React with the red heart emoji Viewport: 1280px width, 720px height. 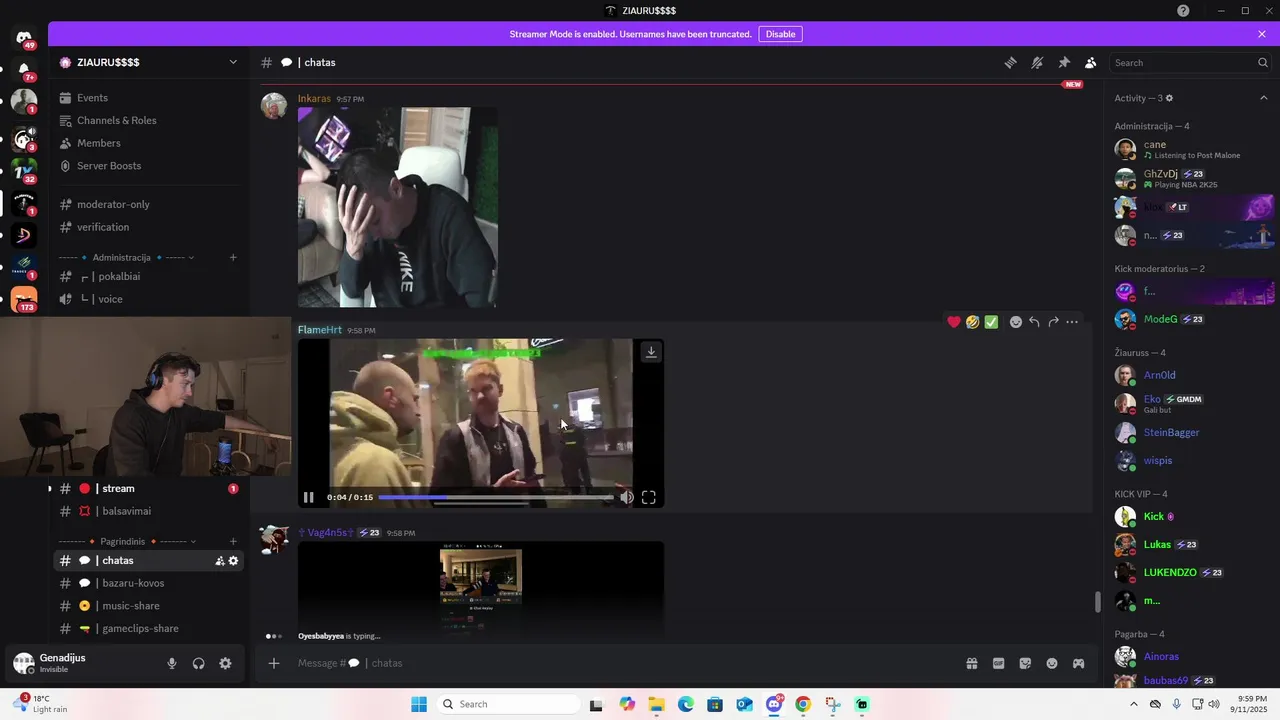point(954,322)
